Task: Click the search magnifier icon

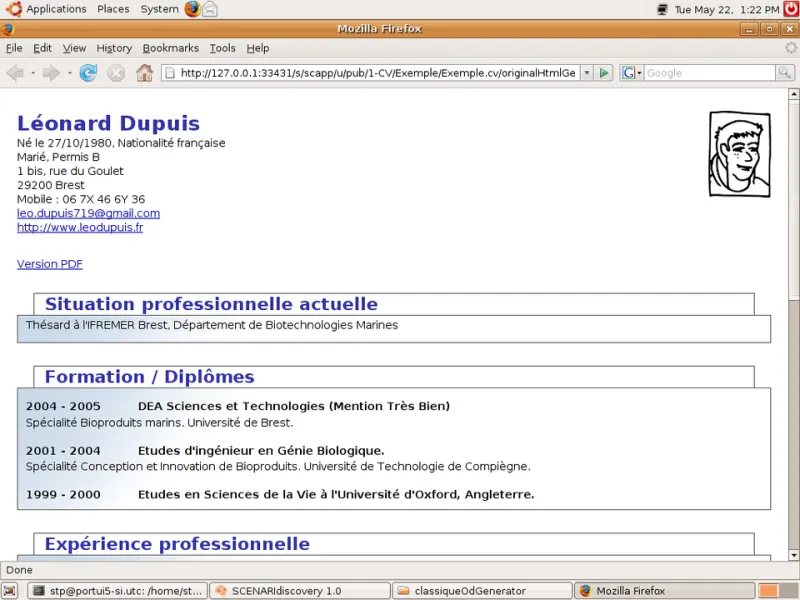Action: [x=784, y=73]
